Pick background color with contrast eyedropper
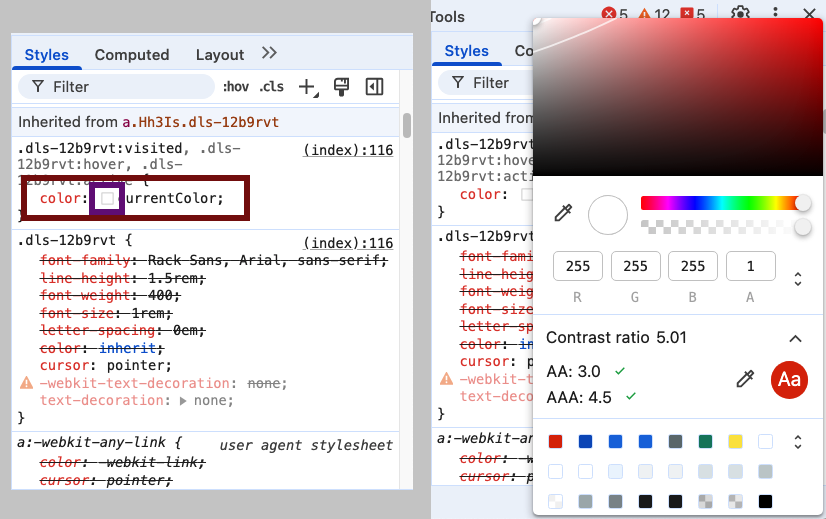Image resolution: width=826 pixels, height=519 pixels. pyautogui.click(x=745, y=379)
